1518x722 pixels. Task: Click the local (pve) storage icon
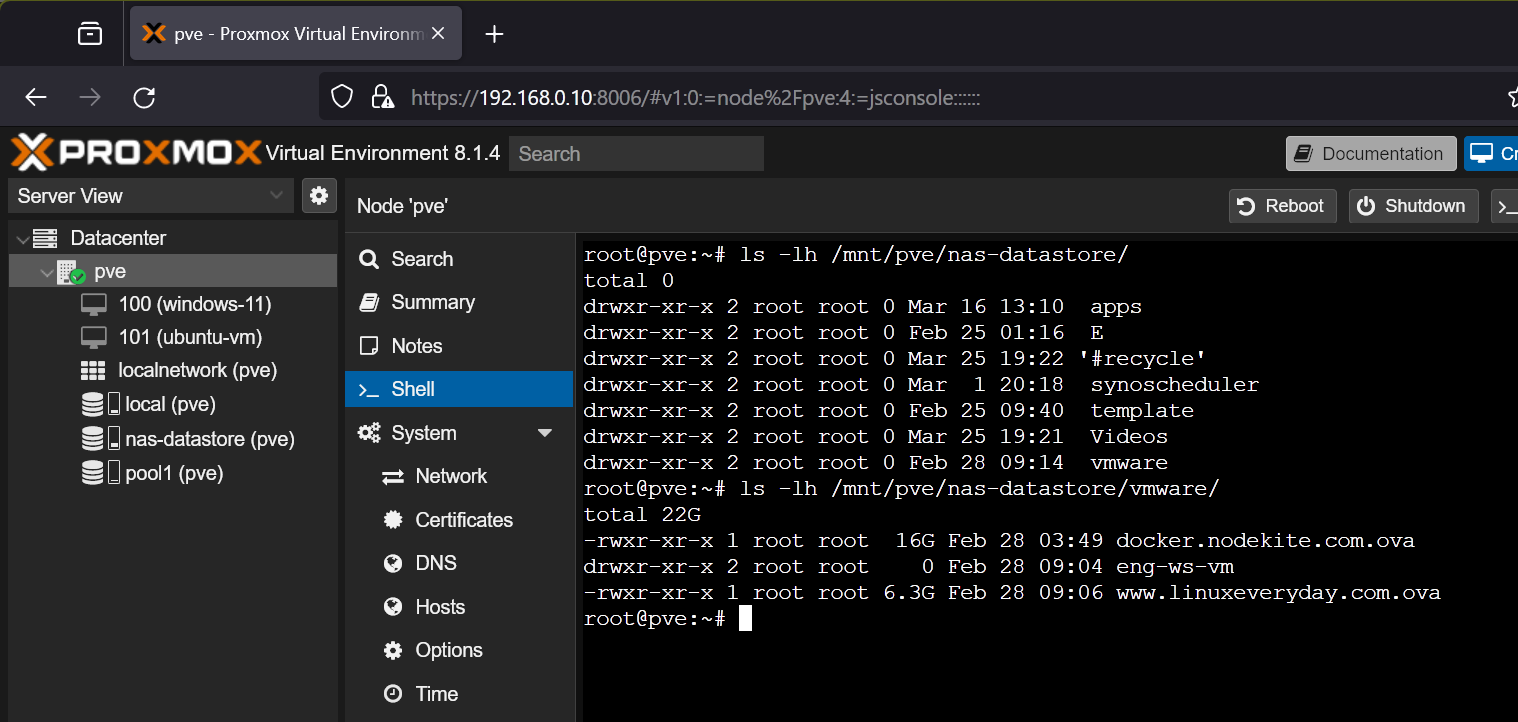(x=101, y=404)
